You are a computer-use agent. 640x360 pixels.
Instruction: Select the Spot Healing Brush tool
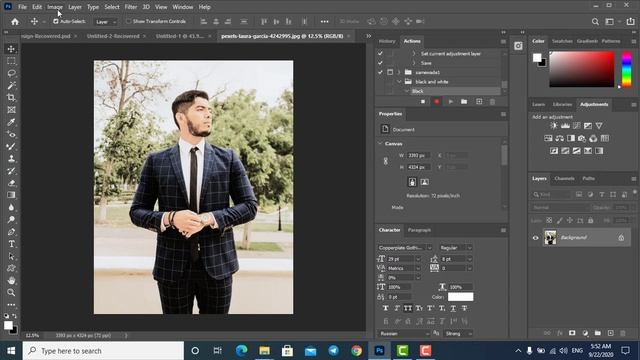tap(11, 134)
